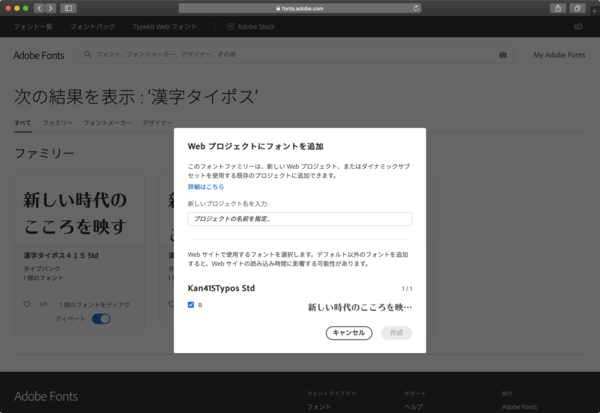Select the デザイナー tab
Screen dimensions: 600x413
(157, 123)
